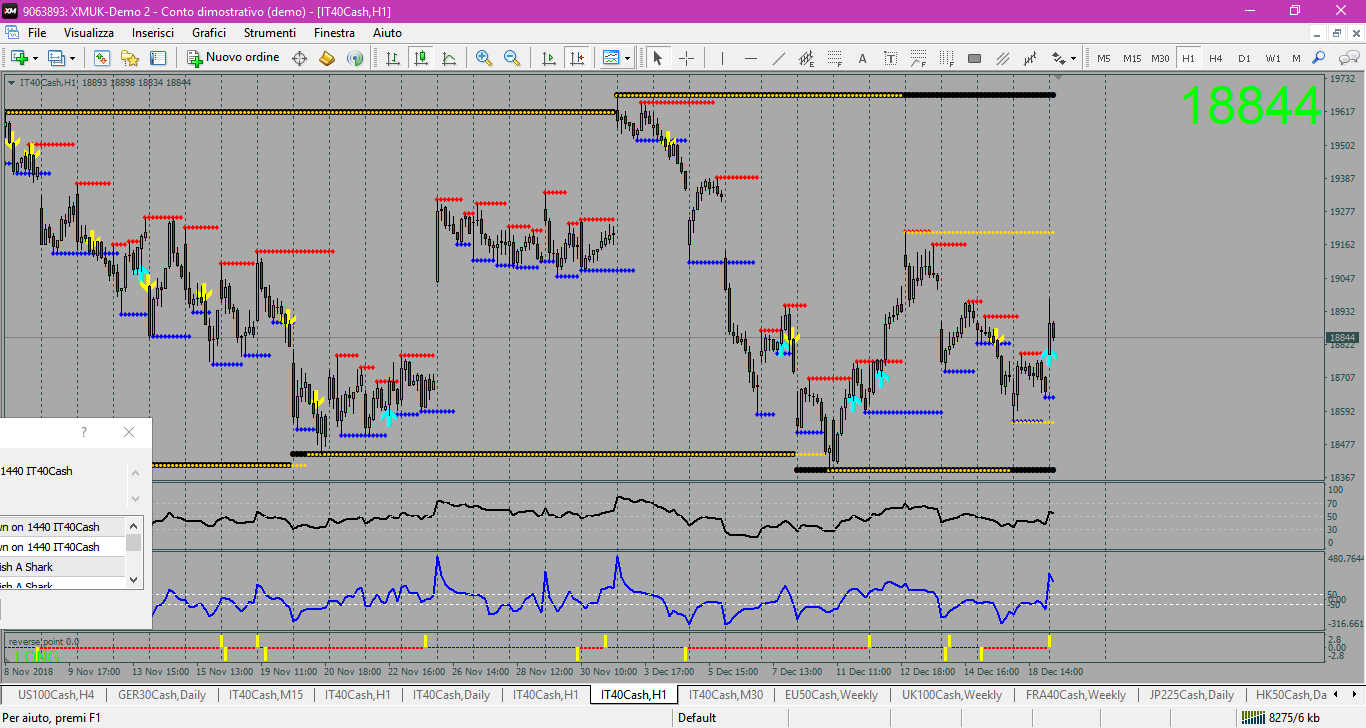
Task: Switch timeframe to M5
Action: [x=1104, y=58]
